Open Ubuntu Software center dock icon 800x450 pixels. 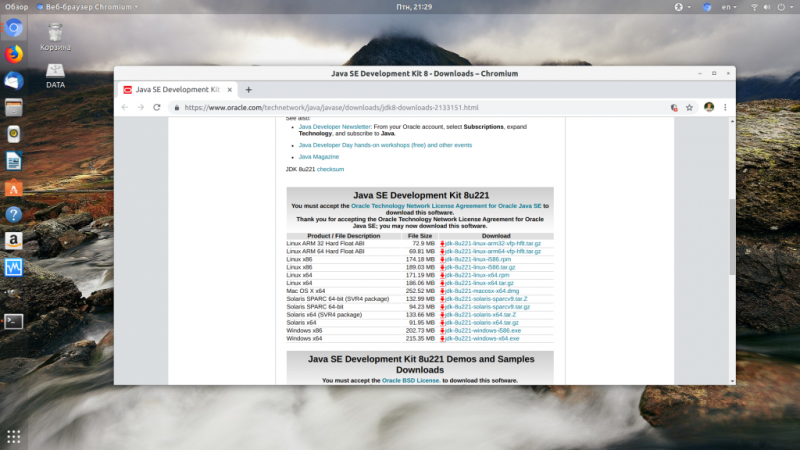point(14,188)
